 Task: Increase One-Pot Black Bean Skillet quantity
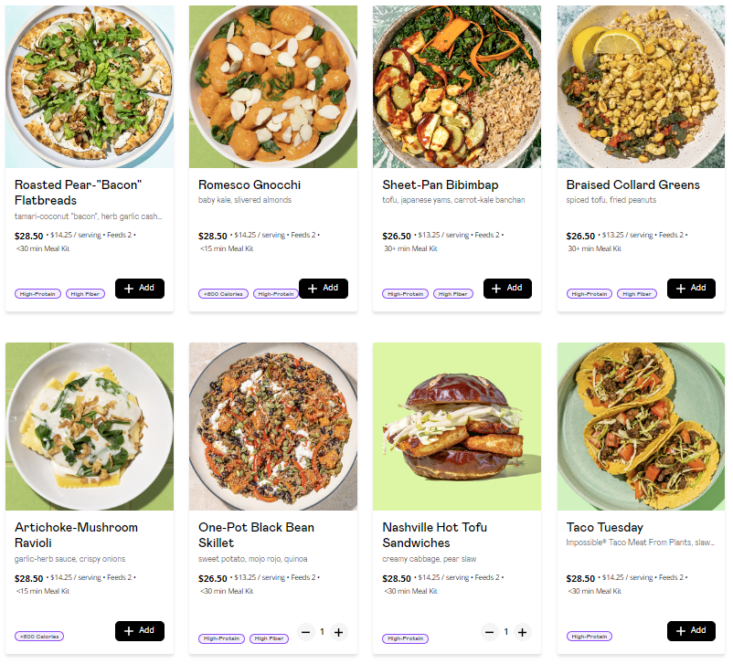(x=339, y=632)
